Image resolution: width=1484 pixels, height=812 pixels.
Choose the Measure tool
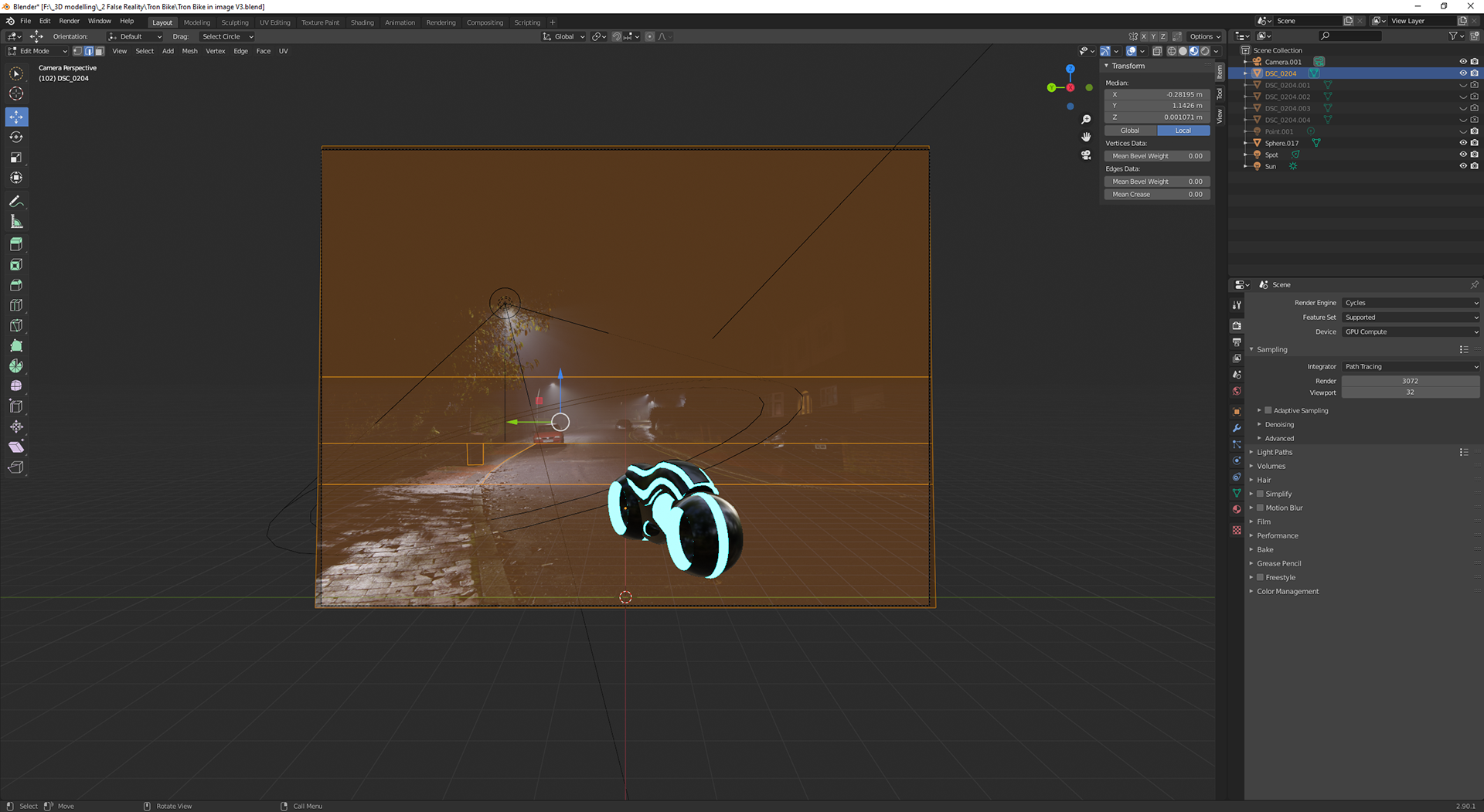point(16,222)
